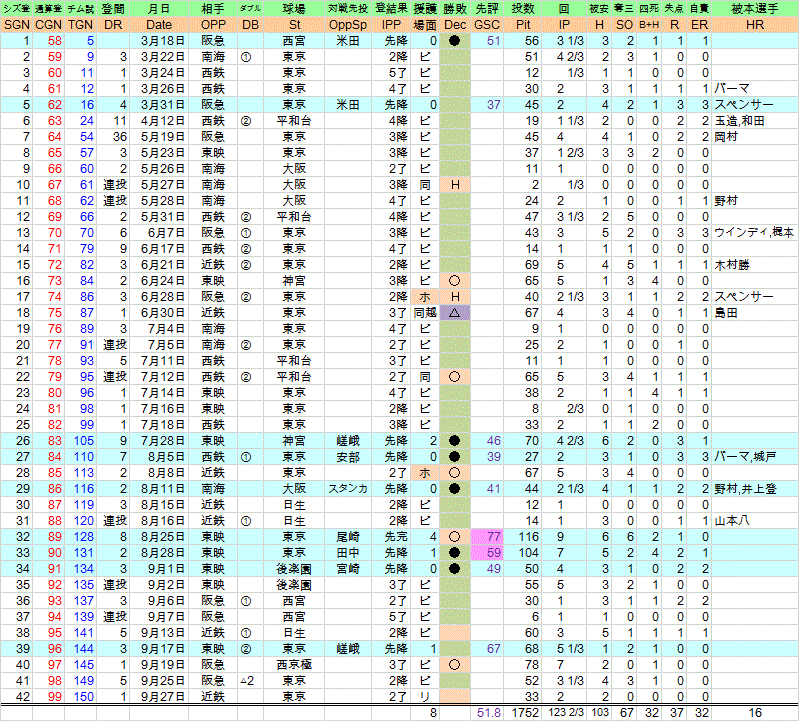Click the HR cell 岡村
The width and height of the screenshot is (799, 721).
(x=726, y=137)
